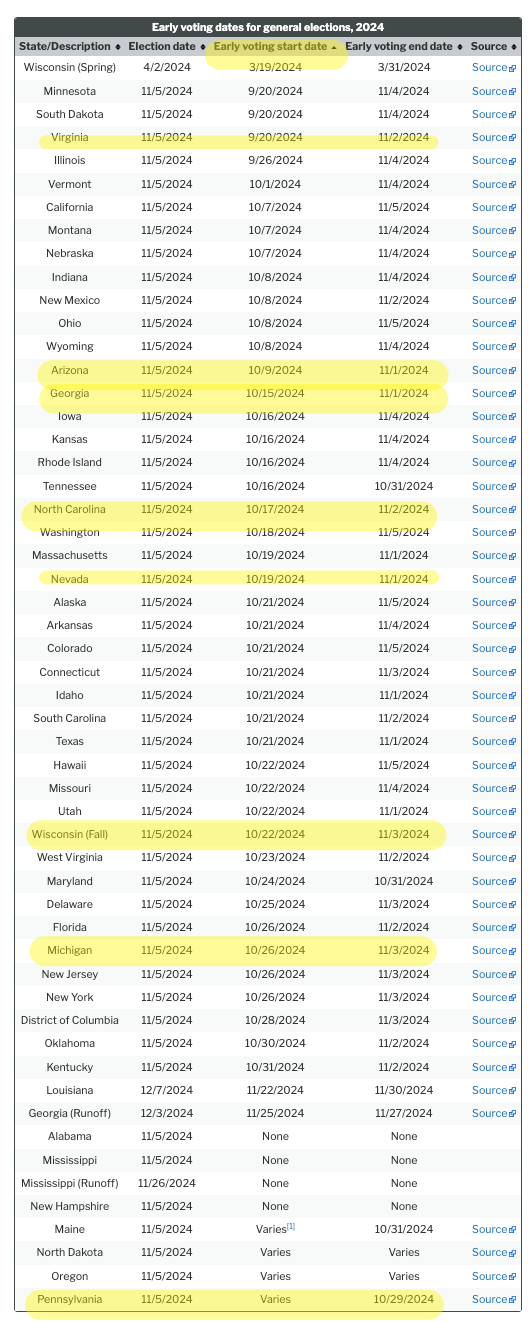Open Source link for Pennsylvania row

pyautogui.click(x=493, y=1299)
